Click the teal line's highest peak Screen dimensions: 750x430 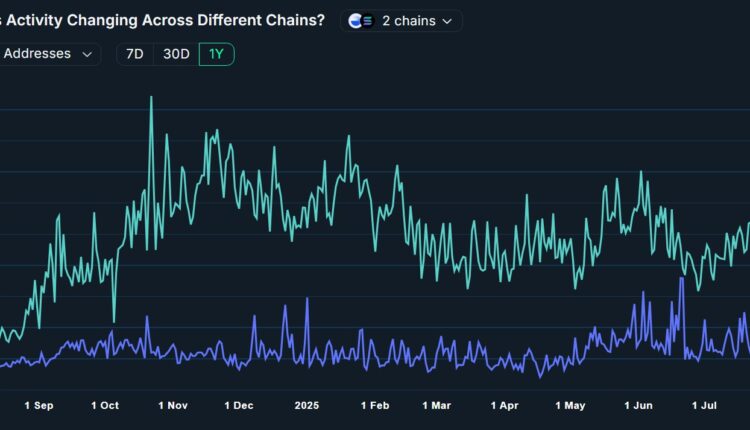pos(151,98)
